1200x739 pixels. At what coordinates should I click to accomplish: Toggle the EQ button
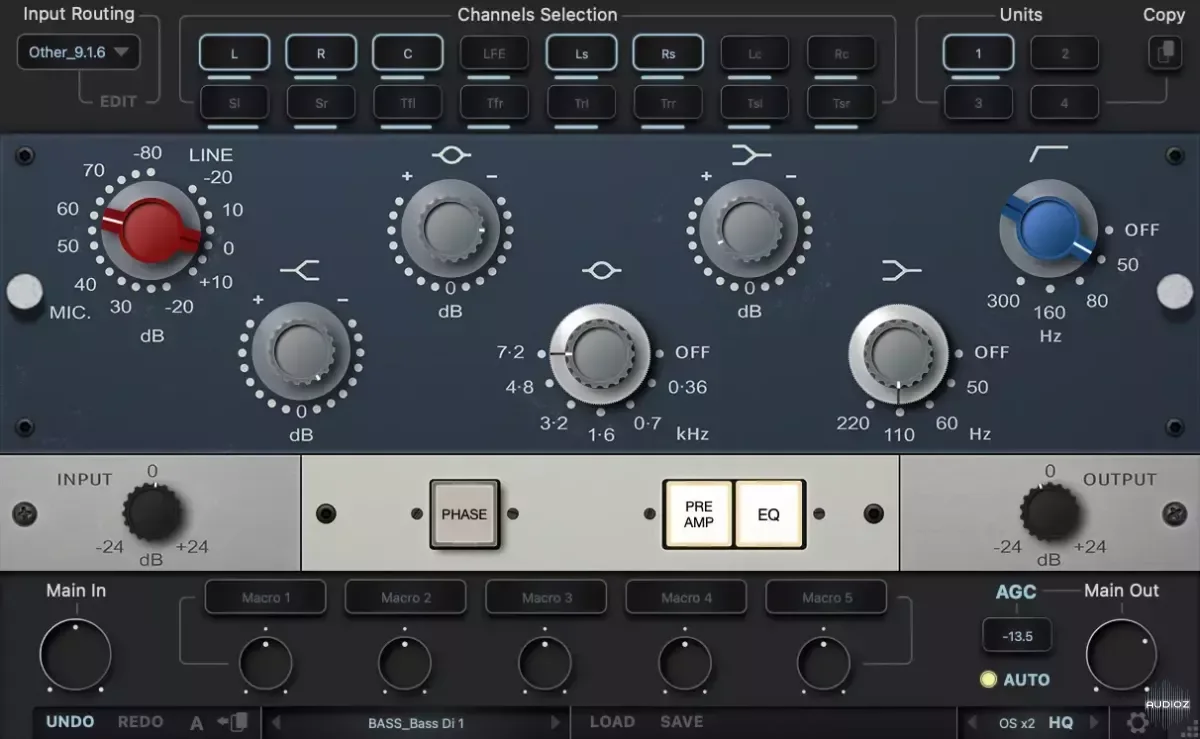(x=769, y=515)
